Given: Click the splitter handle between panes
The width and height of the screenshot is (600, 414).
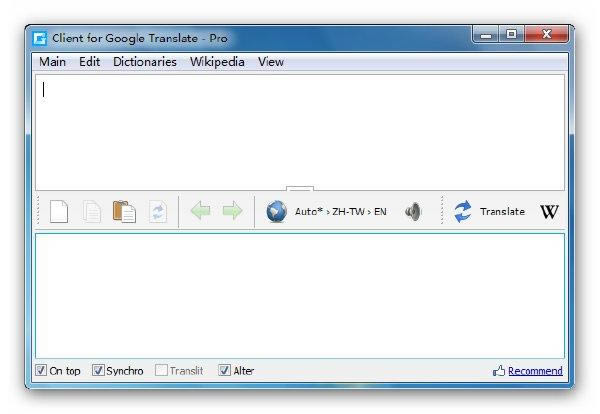Looking at the screenshot, I should coord(300,189).
